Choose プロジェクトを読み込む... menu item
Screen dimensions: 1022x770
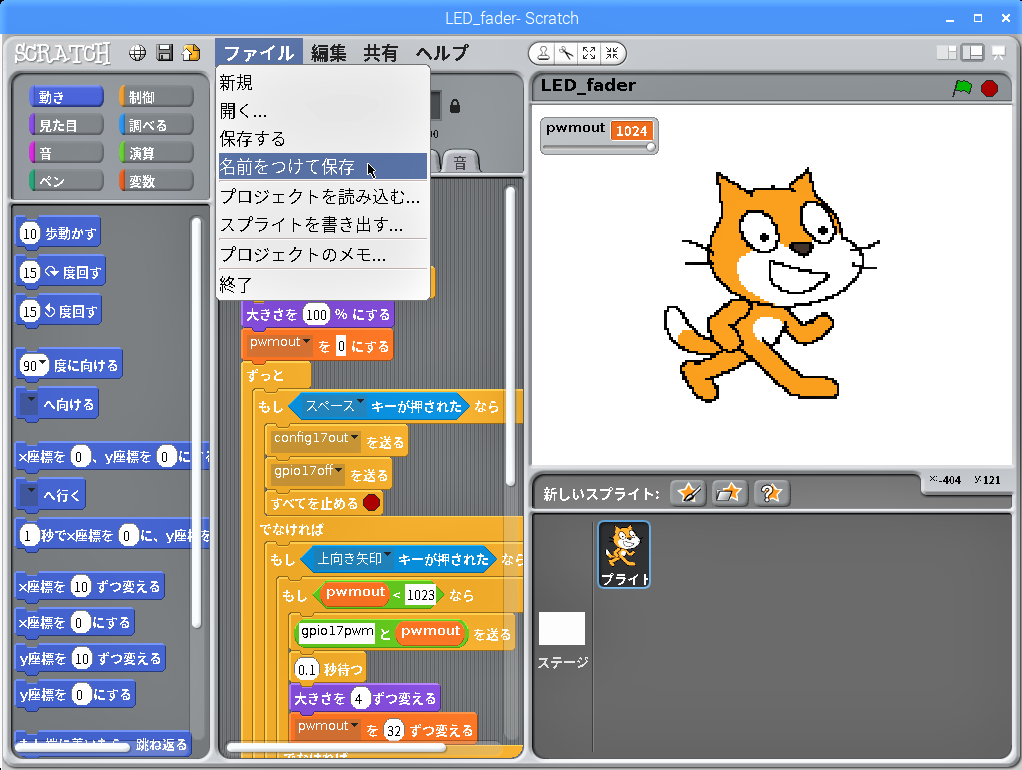(323, 196)
